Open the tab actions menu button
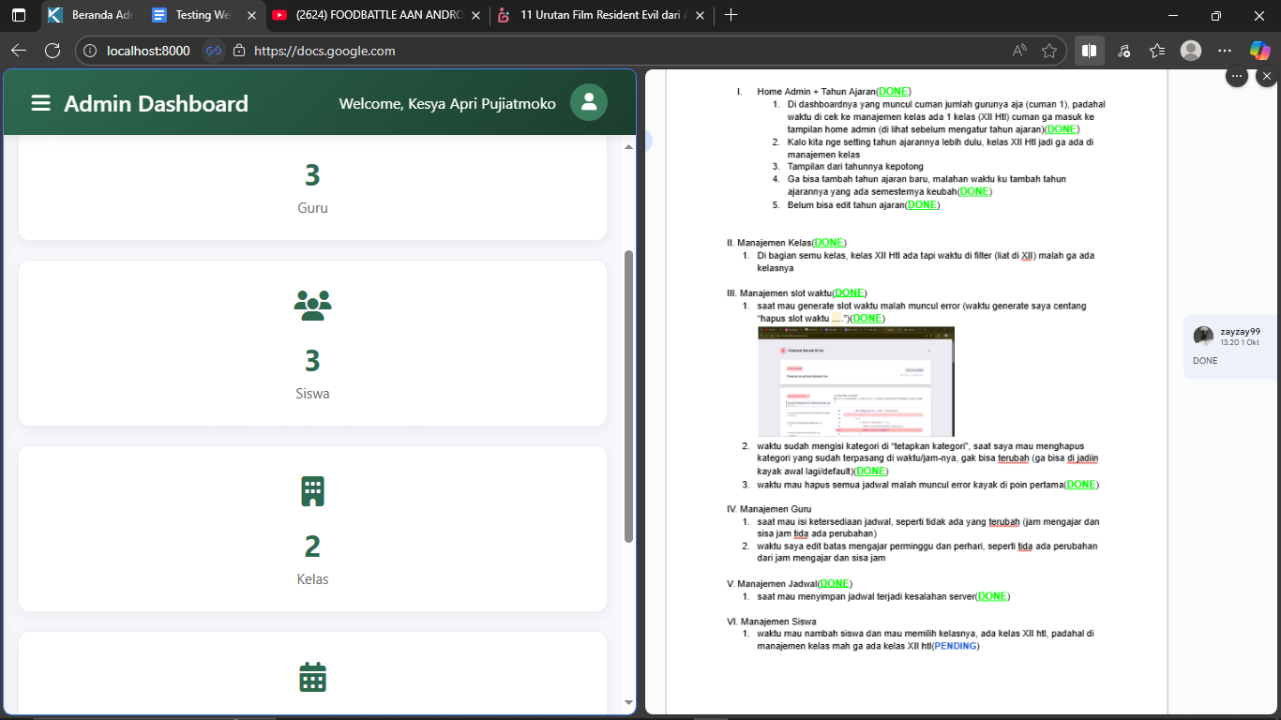The height and width of the screenshot is (720, 1281). [x=18, y=15]
